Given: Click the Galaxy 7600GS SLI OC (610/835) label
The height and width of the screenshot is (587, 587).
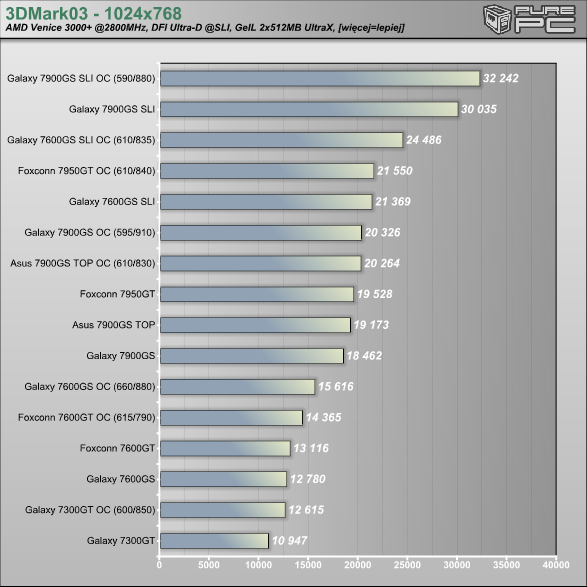Looking at the screenshot, I should coord(81,140).
